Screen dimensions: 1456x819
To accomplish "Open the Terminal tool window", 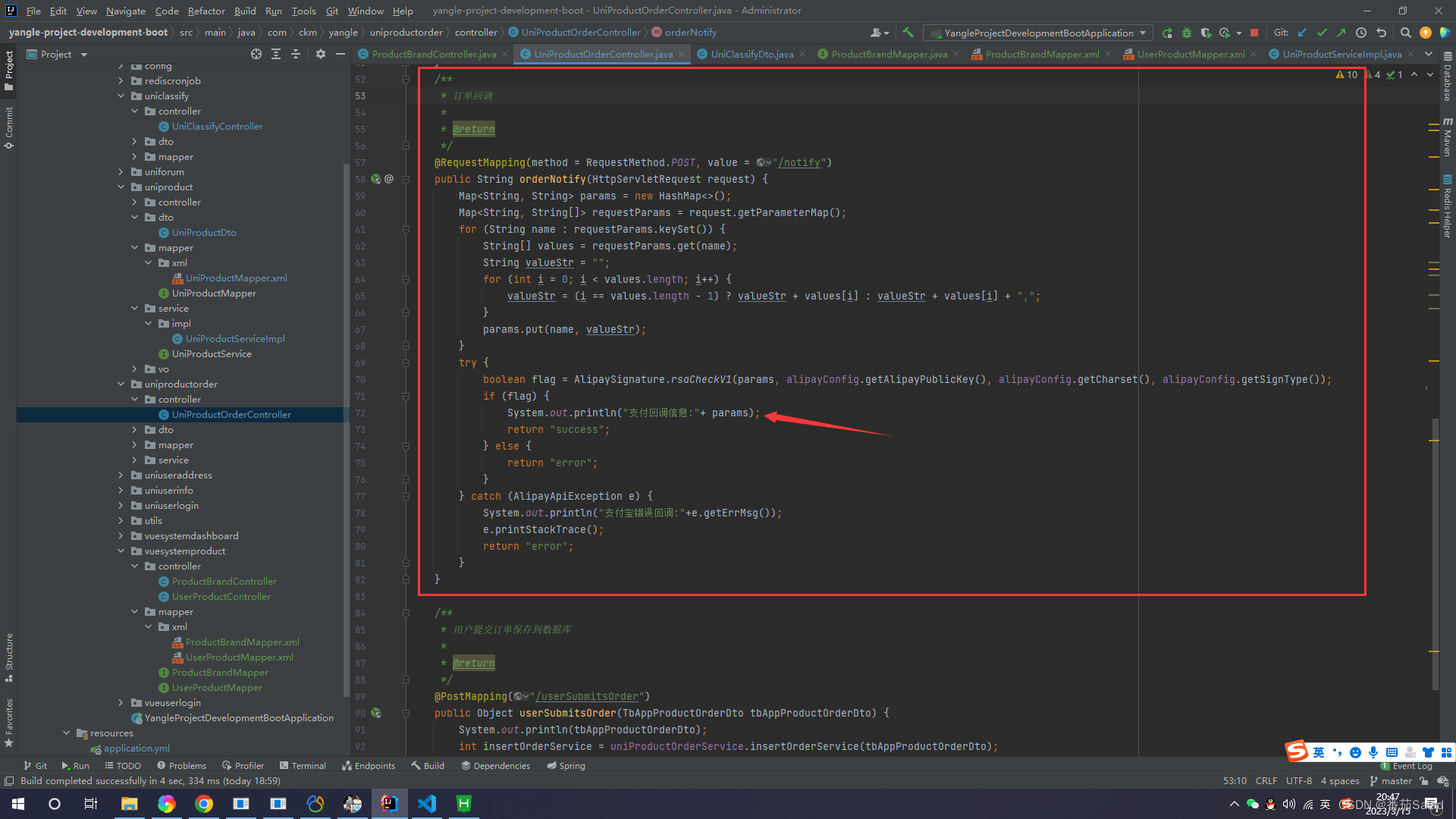I will (303, 766).
